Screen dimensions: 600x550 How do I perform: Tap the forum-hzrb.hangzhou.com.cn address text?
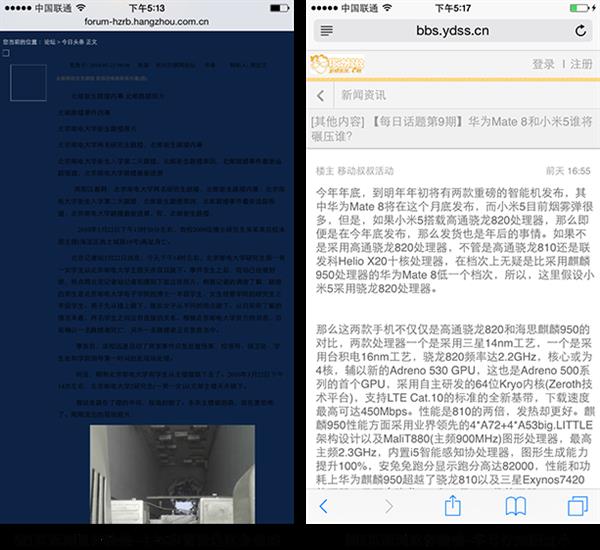(x=147, y=21)
